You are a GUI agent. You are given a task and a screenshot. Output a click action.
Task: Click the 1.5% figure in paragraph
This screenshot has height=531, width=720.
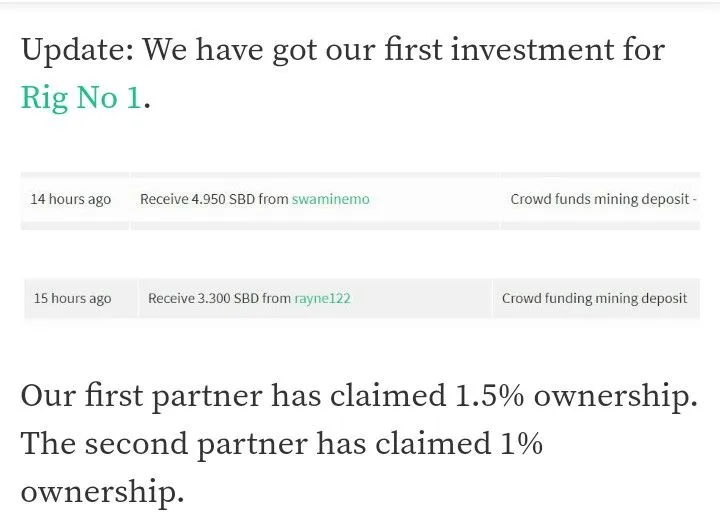(x=489, y=395)
